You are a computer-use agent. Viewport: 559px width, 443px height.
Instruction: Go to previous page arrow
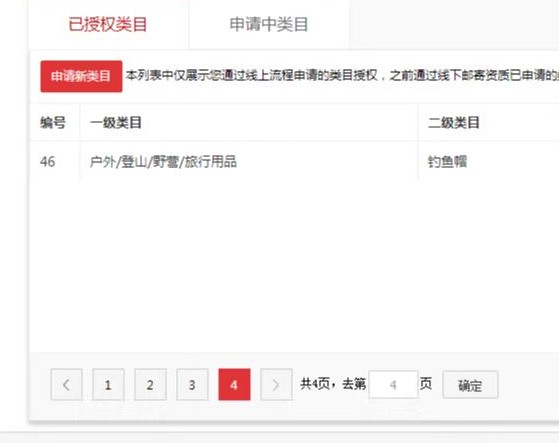66,385
